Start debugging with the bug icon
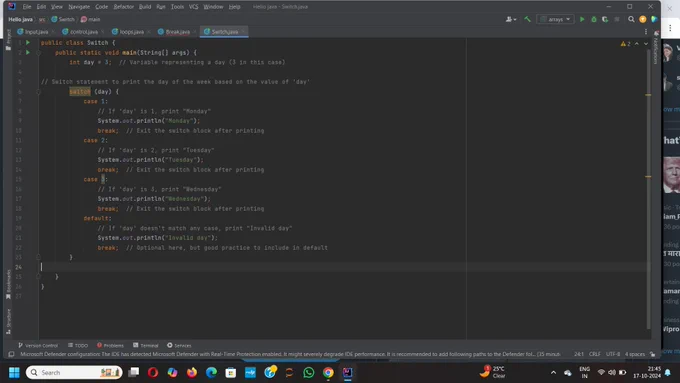Image resolution: width=680 pixels, height=383 pixels. coord(594,19)
